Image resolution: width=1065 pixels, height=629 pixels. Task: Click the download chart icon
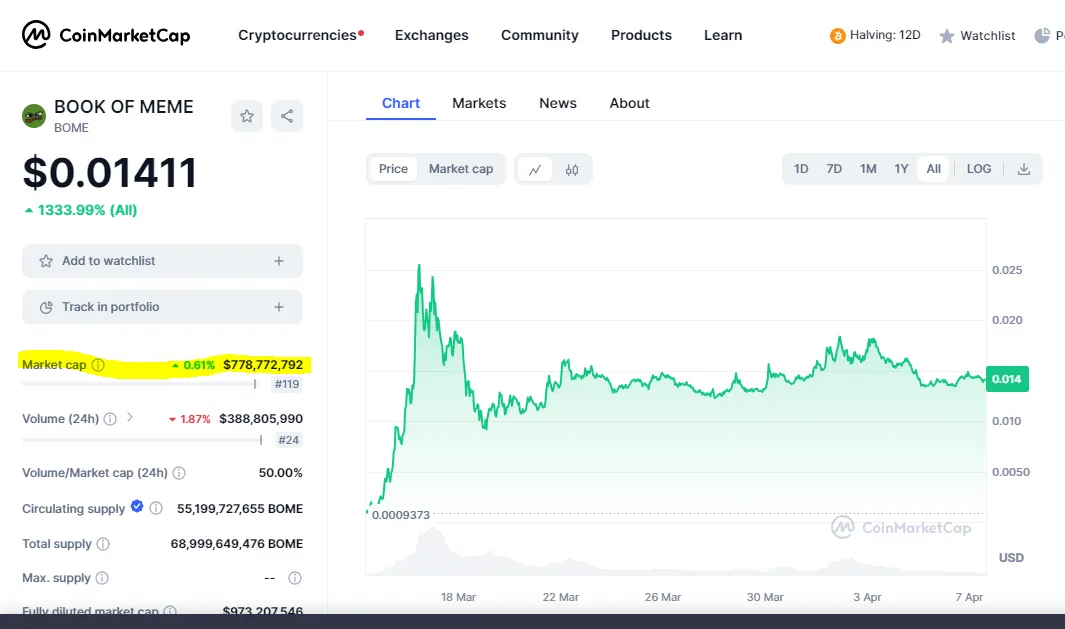1024,169
